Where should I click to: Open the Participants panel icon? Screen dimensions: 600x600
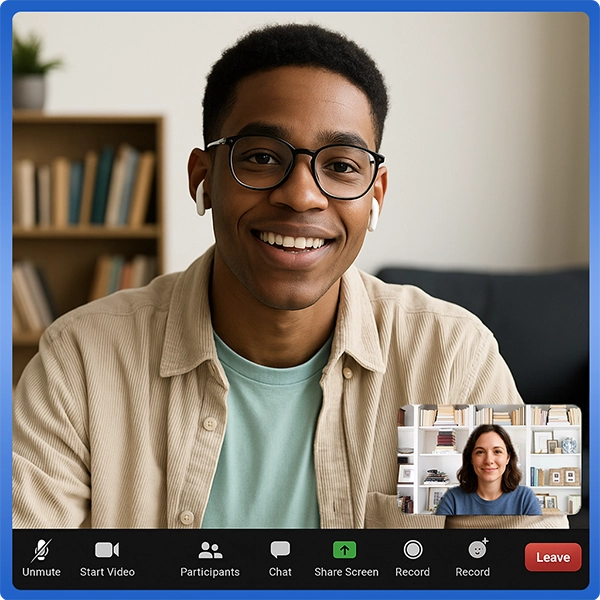point(210,550)
